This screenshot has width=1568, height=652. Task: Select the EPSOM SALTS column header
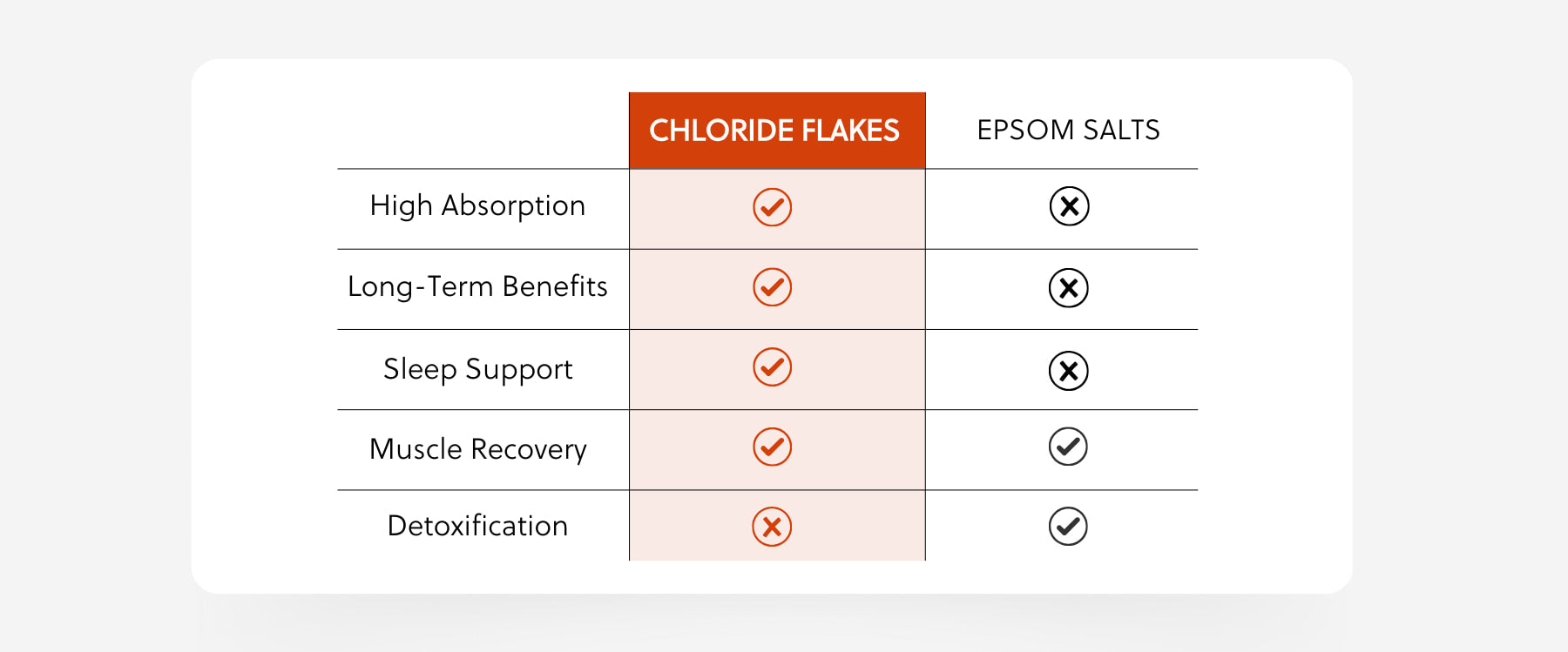[1068, 130]
